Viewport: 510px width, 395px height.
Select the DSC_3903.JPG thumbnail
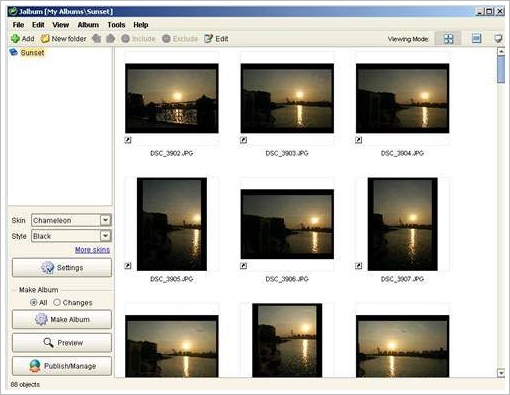(287, 98)
